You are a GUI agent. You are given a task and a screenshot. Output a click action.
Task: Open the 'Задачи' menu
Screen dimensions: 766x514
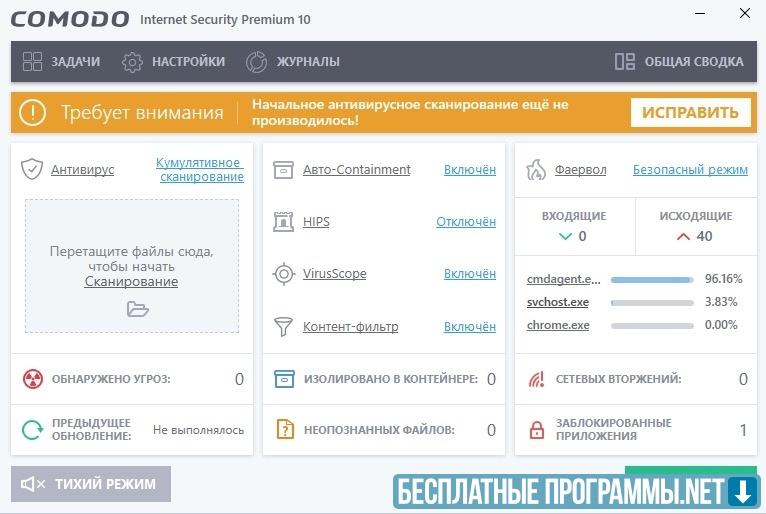coord(61,61)
